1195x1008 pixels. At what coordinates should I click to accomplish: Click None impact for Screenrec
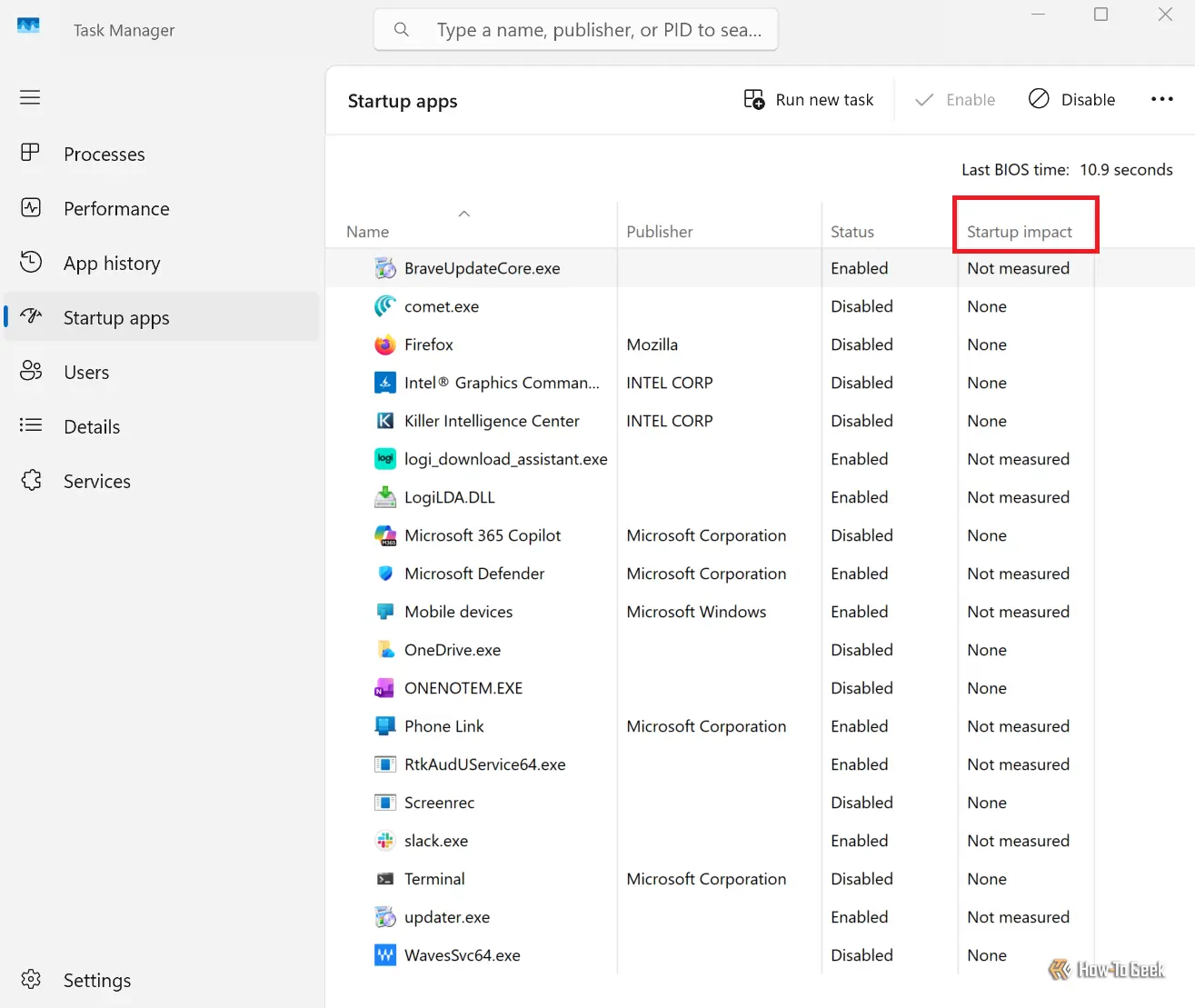[987, 803]
